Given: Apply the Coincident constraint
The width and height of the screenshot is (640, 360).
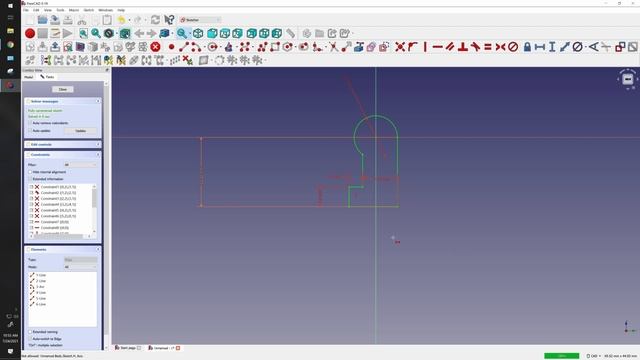Looking at the screenshot, I should point(400,47).
